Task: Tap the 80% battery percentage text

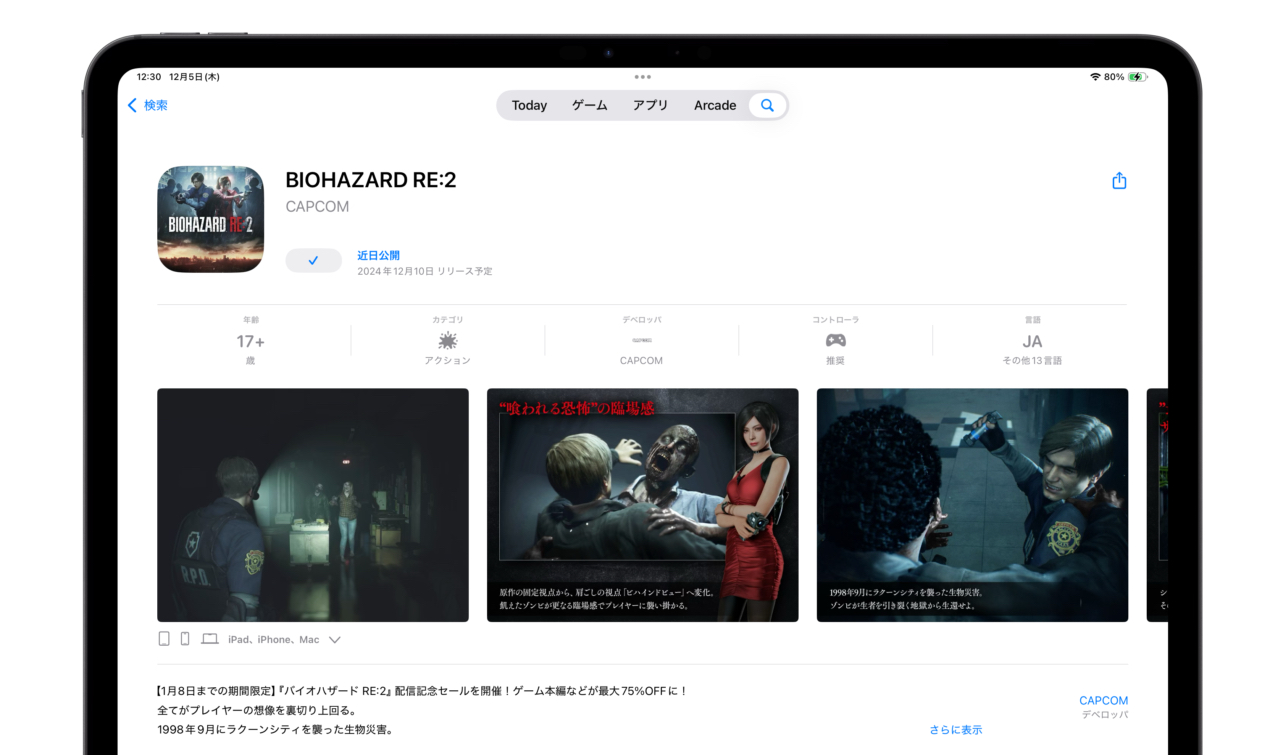Action: click(1114, 77)
